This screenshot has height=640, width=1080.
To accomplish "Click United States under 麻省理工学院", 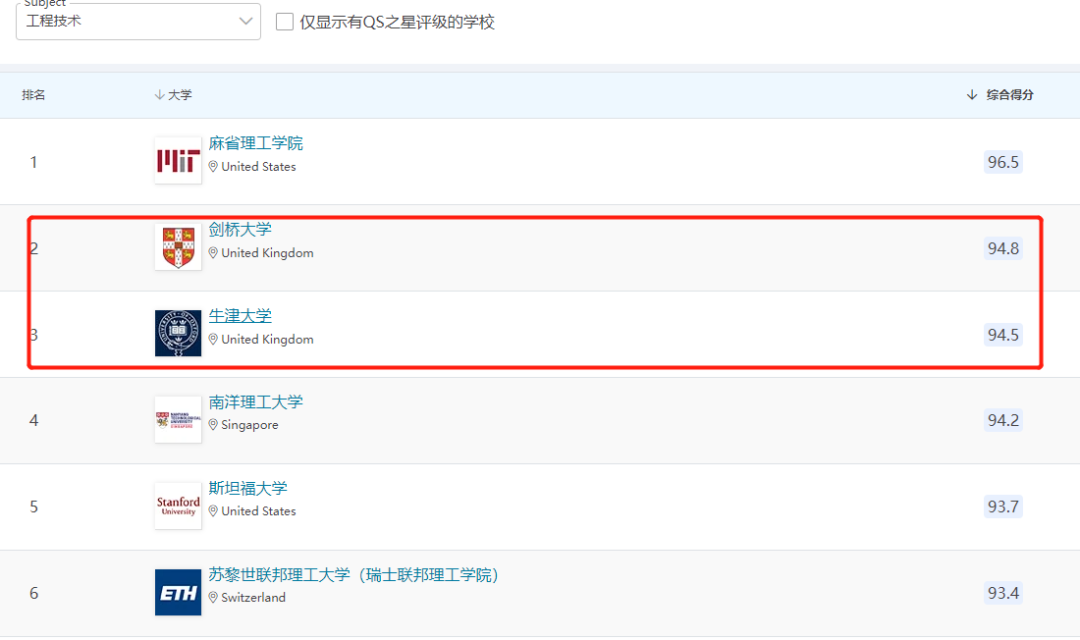I will pyautogui.click(x=258, y=167).
